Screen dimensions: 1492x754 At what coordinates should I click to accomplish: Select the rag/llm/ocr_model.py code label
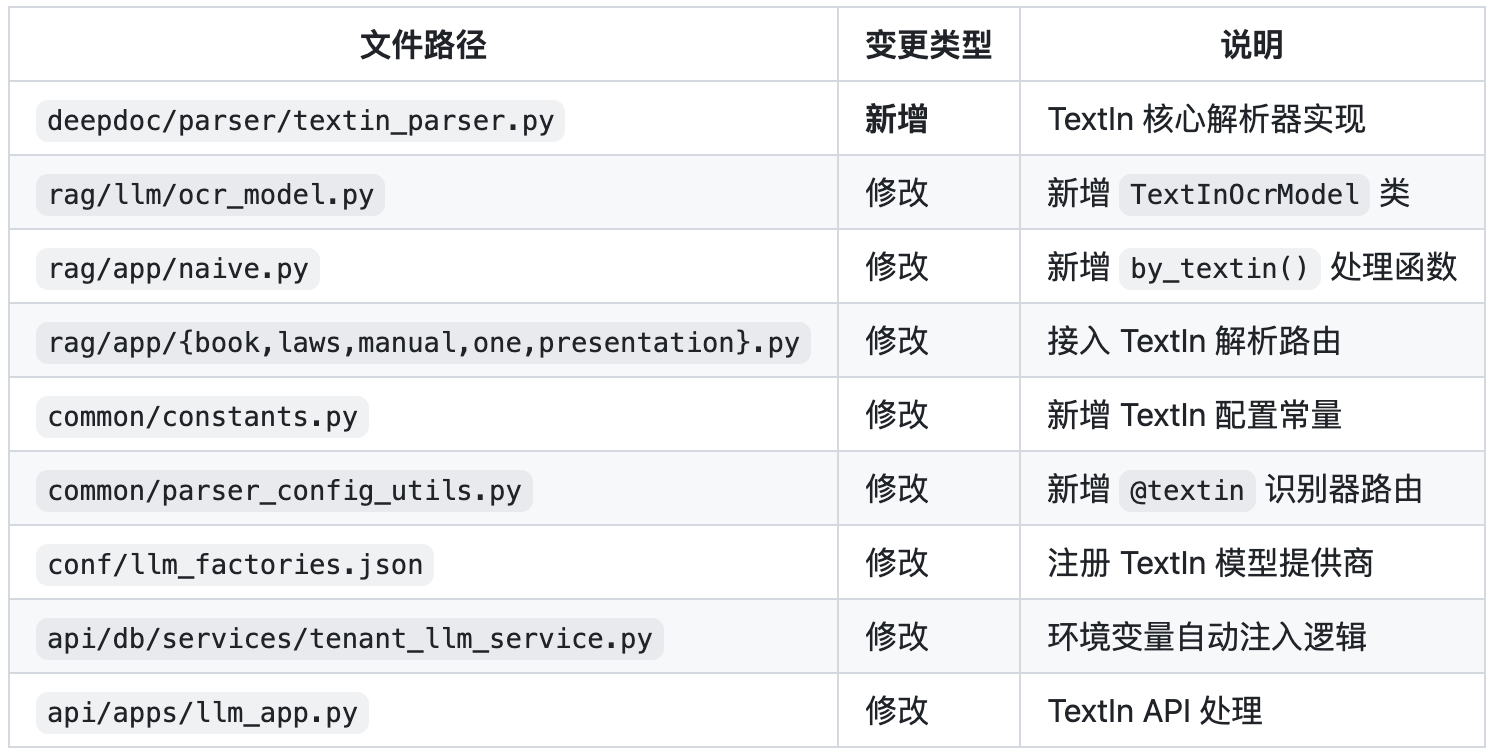(210, 194)
